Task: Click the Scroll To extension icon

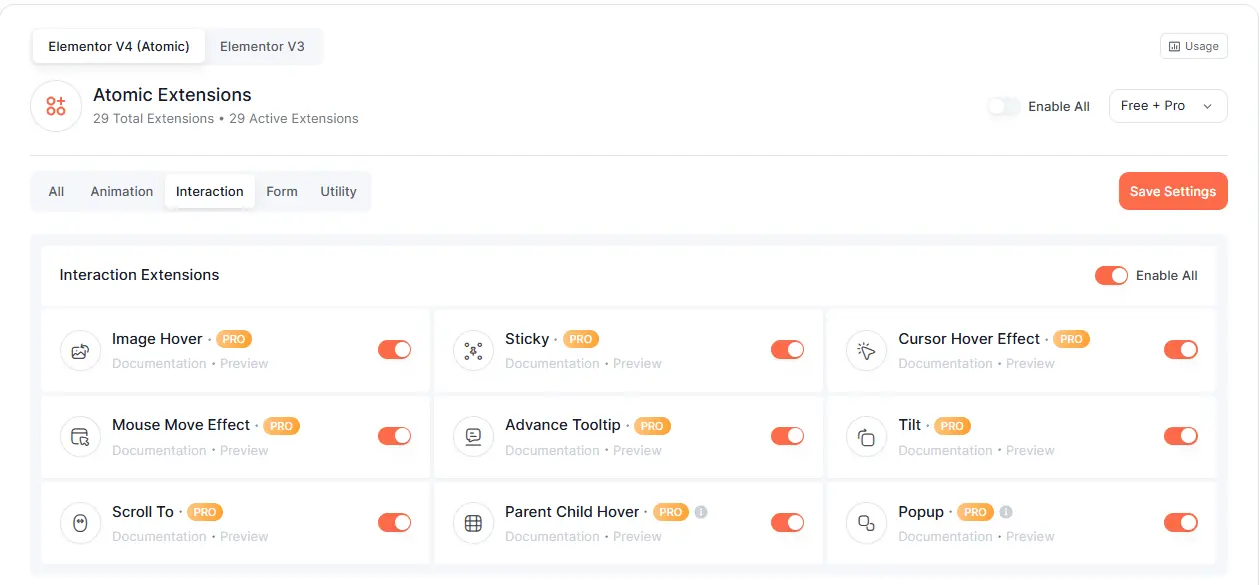Action: coord(80,523)
